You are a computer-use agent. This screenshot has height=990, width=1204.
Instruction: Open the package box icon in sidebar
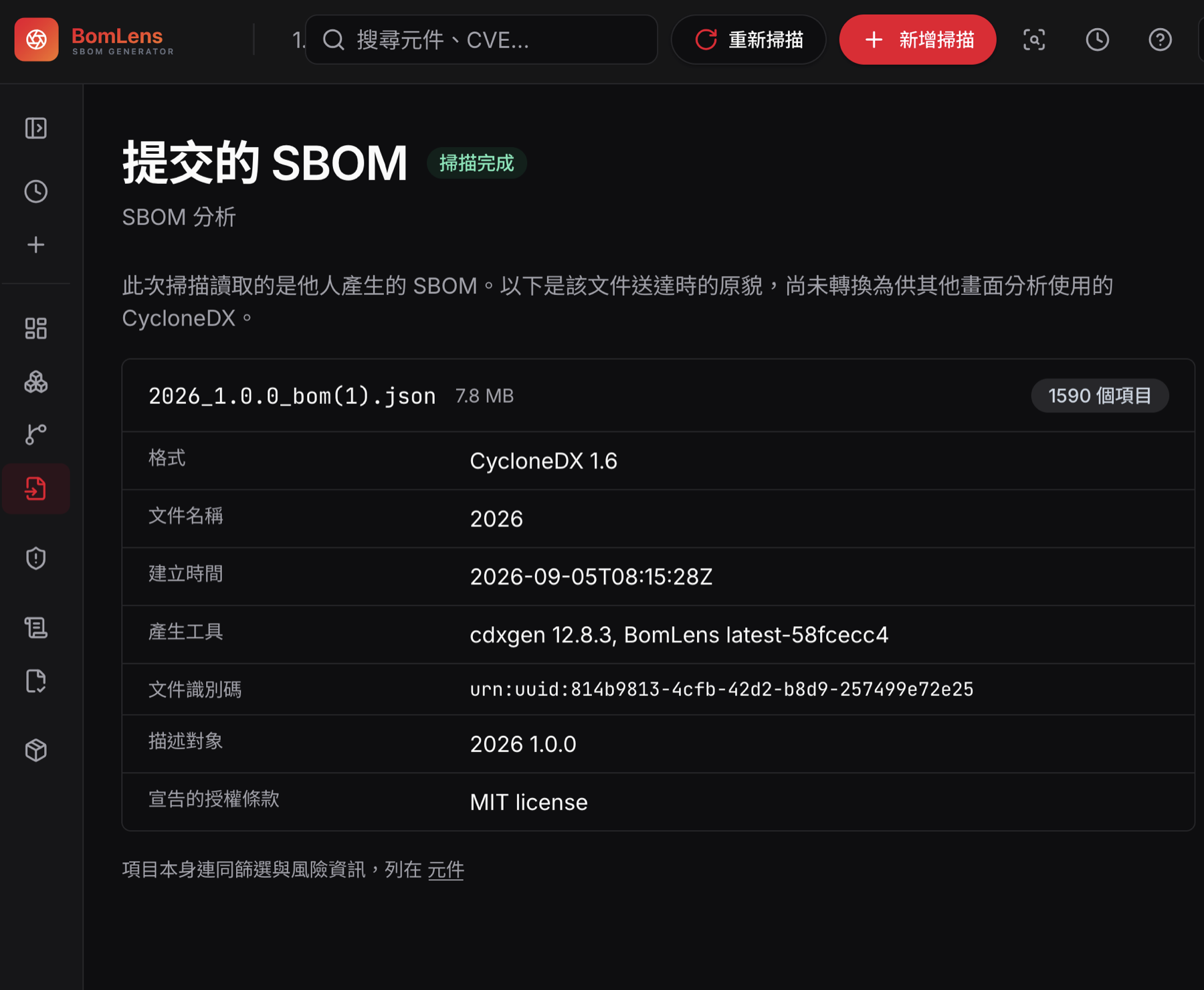(x=36, y=750)
